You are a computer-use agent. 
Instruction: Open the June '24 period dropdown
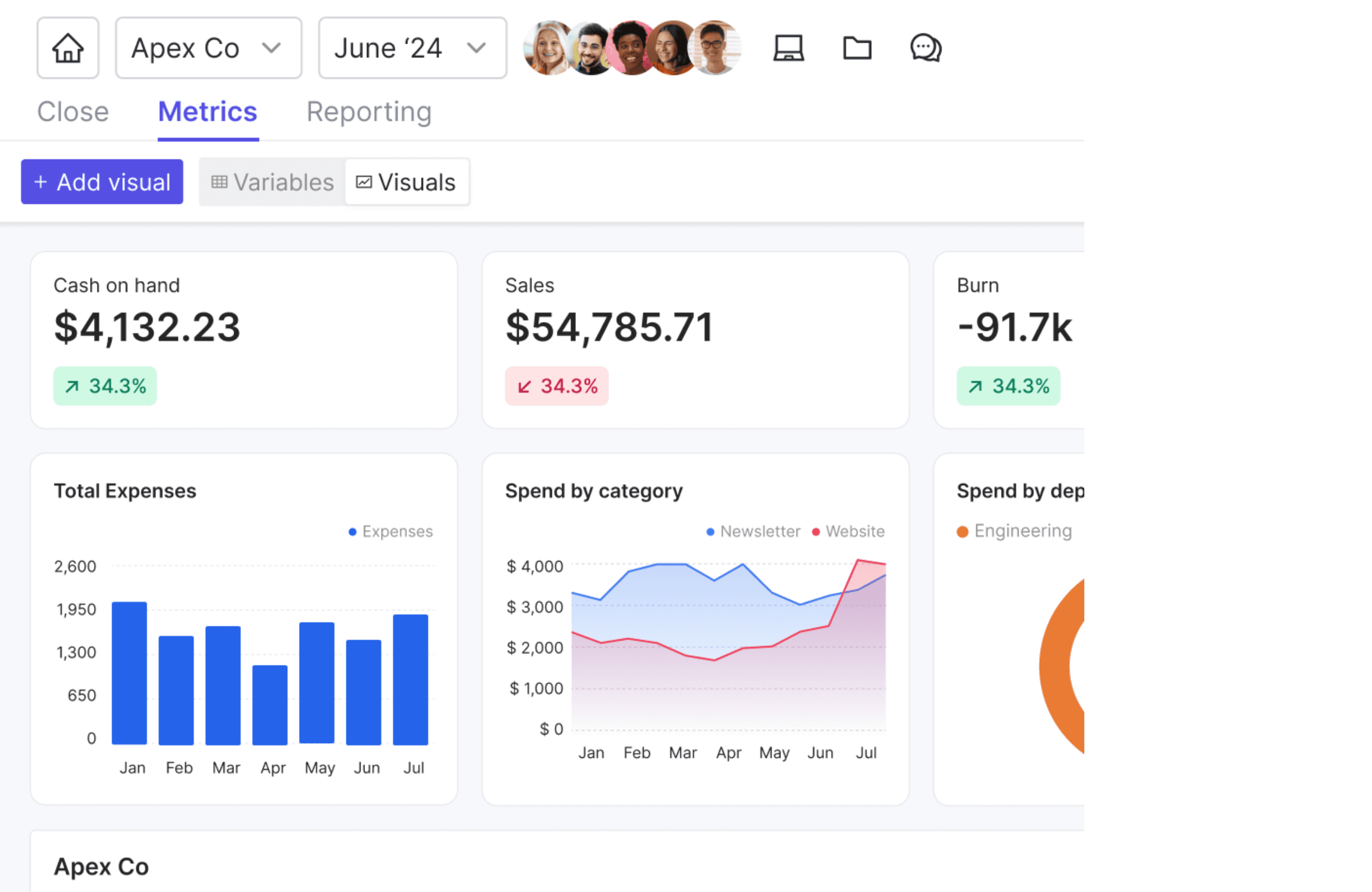pos(412,48)
